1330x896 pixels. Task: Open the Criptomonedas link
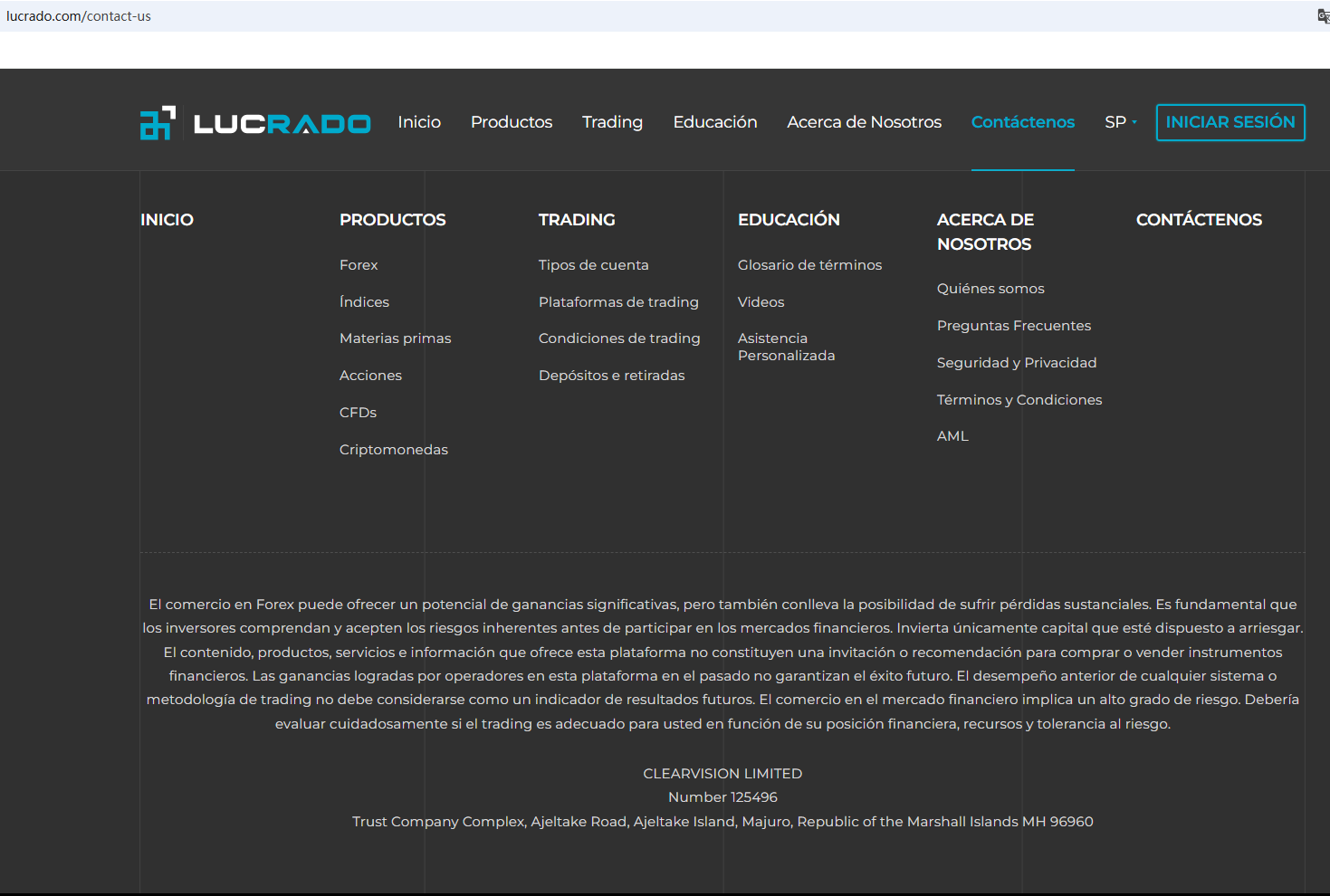393,450
